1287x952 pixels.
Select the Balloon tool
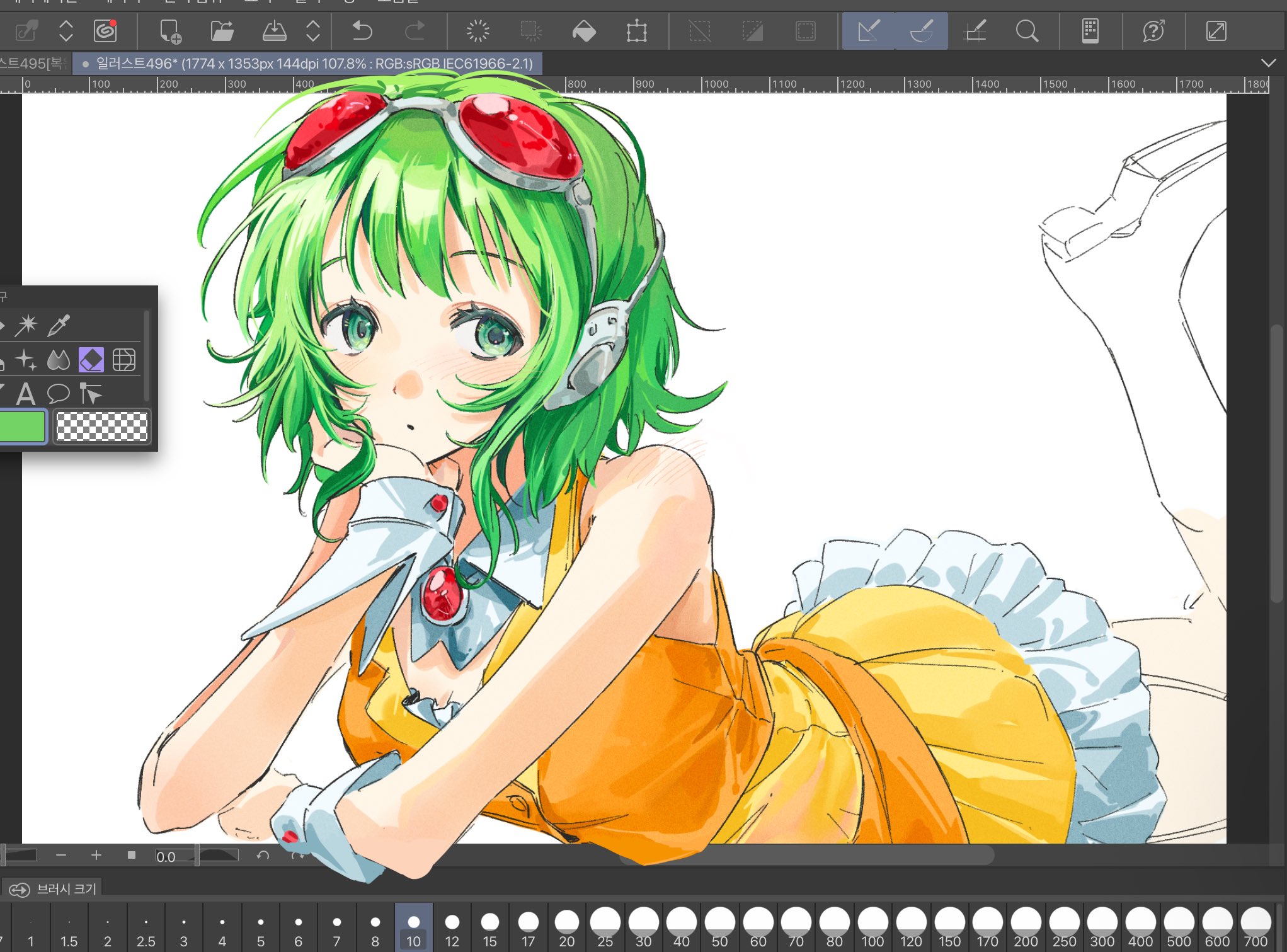coord(59,394)
